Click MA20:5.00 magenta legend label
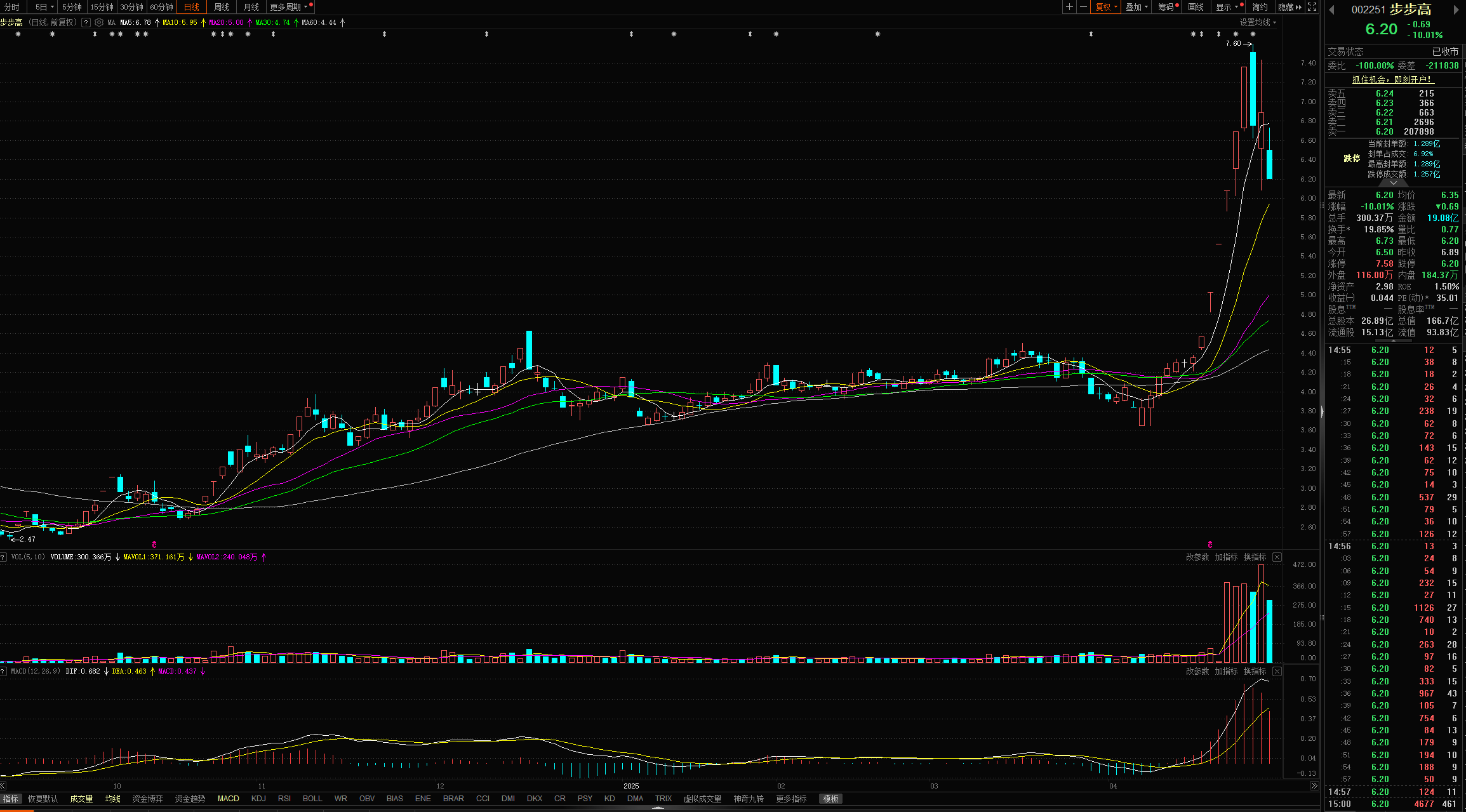This screenshot has width=1466, height=812. 226,22
